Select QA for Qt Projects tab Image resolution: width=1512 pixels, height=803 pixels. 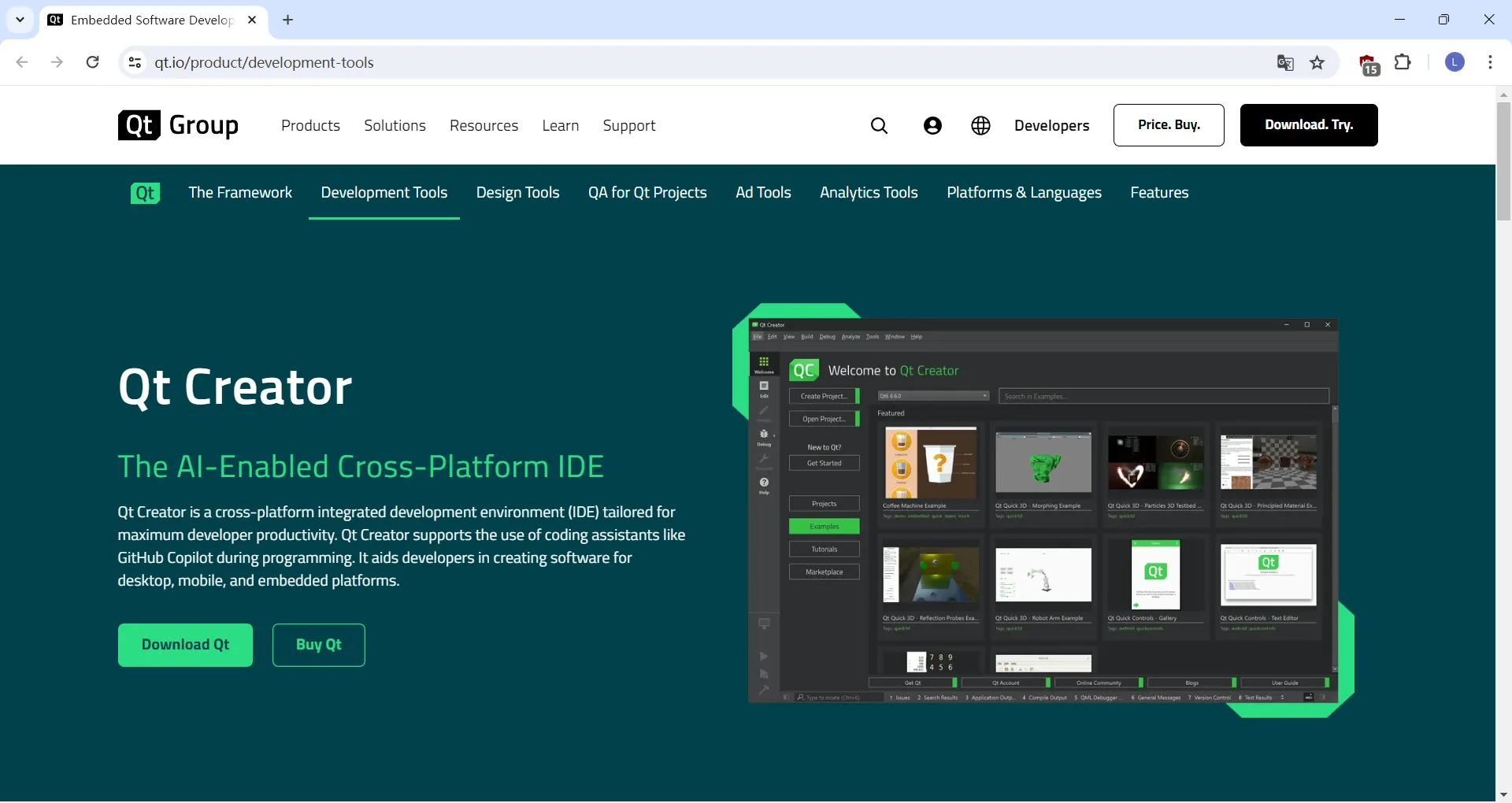click(x=647, y=193)
